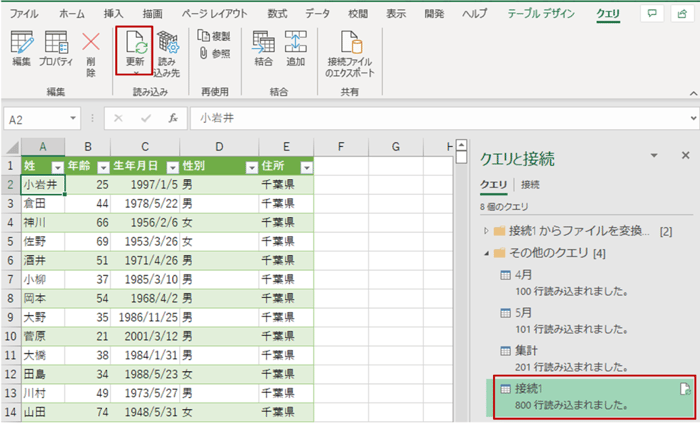
Task: Select the 接続1 query
Action: click(589, 397)
